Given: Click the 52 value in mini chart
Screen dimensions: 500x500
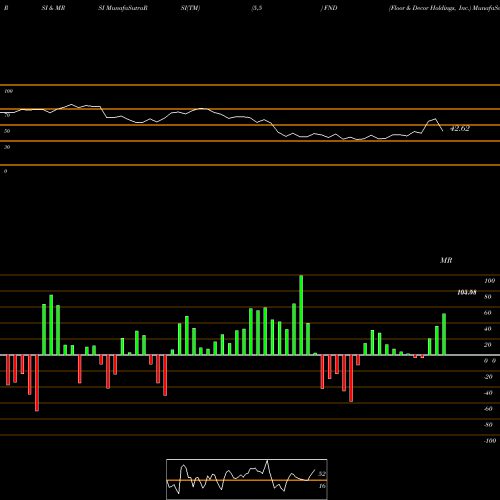Looking at the screenshot, I should click(322, 474).
